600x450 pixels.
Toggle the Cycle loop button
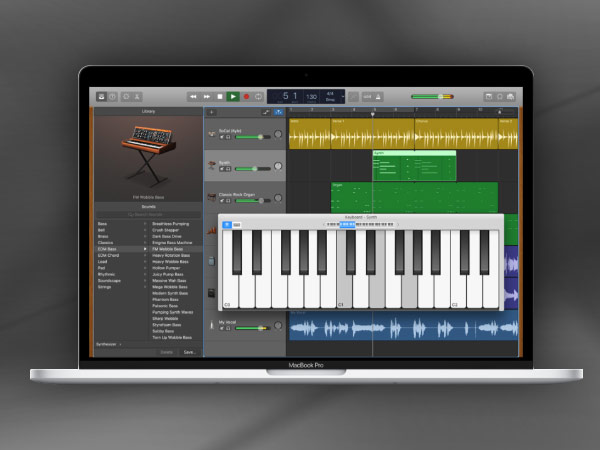tap(259, 97)
